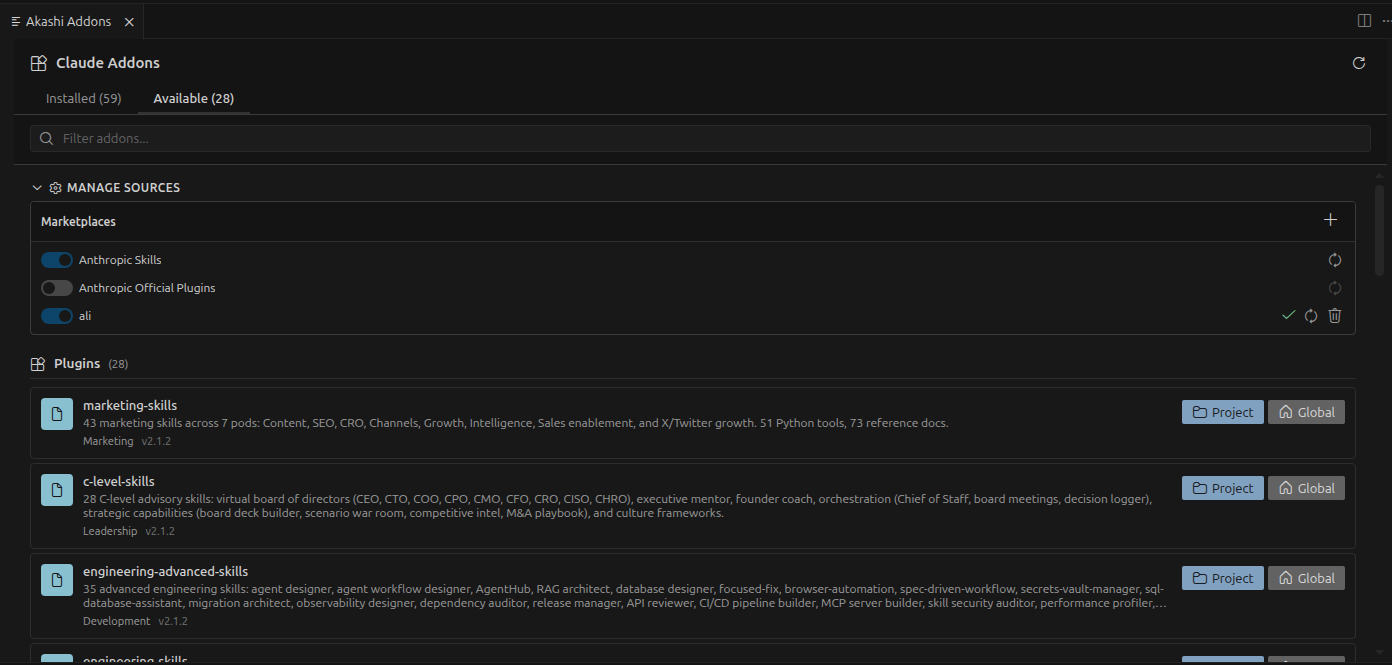This screenshot has height=665, width=1392.
Task: Close the Akashi Addons tab
Action: point(130,21)
